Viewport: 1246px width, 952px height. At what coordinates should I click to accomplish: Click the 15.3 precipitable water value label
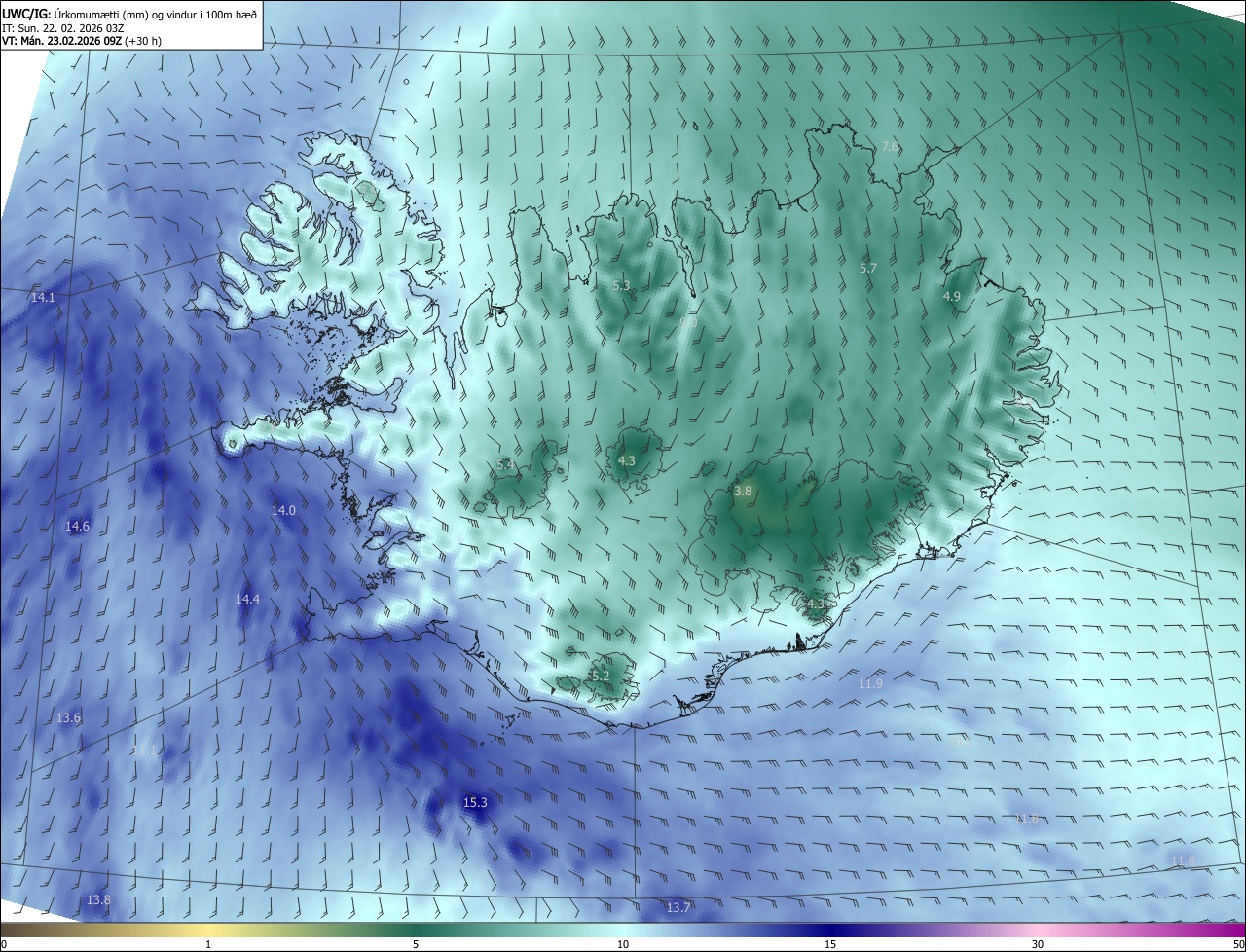pyautogui.click(x=475, y=802)
